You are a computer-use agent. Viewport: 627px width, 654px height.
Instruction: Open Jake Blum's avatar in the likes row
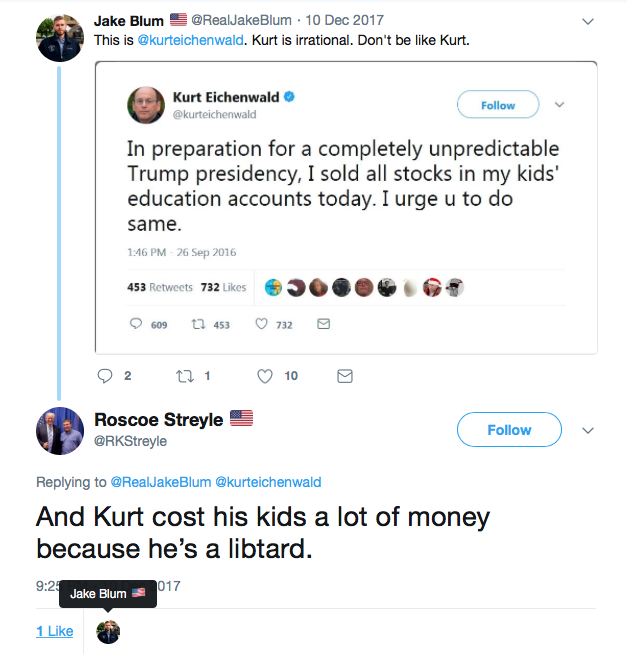click(108, 632)
